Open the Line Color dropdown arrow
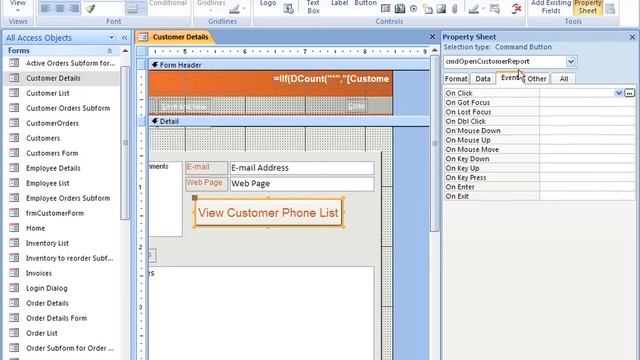640x360 pixels. click(x=483, y=9)
